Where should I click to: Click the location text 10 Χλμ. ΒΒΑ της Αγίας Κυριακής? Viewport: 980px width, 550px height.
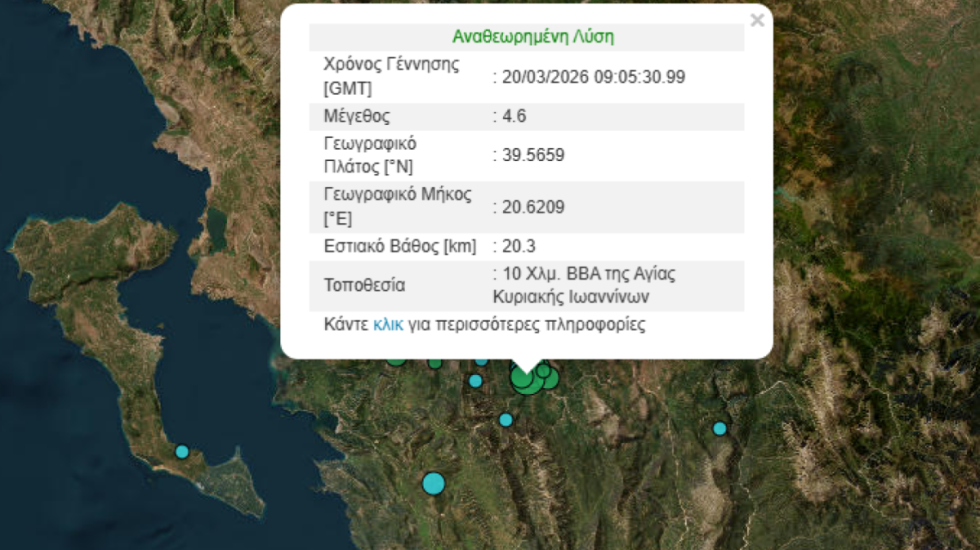tap(584, 285)
